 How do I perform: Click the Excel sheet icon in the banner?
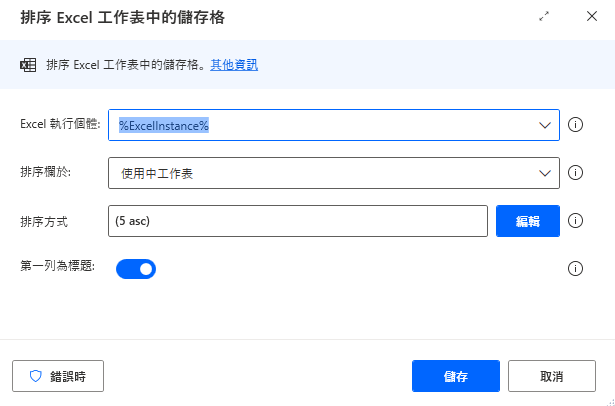29,65
